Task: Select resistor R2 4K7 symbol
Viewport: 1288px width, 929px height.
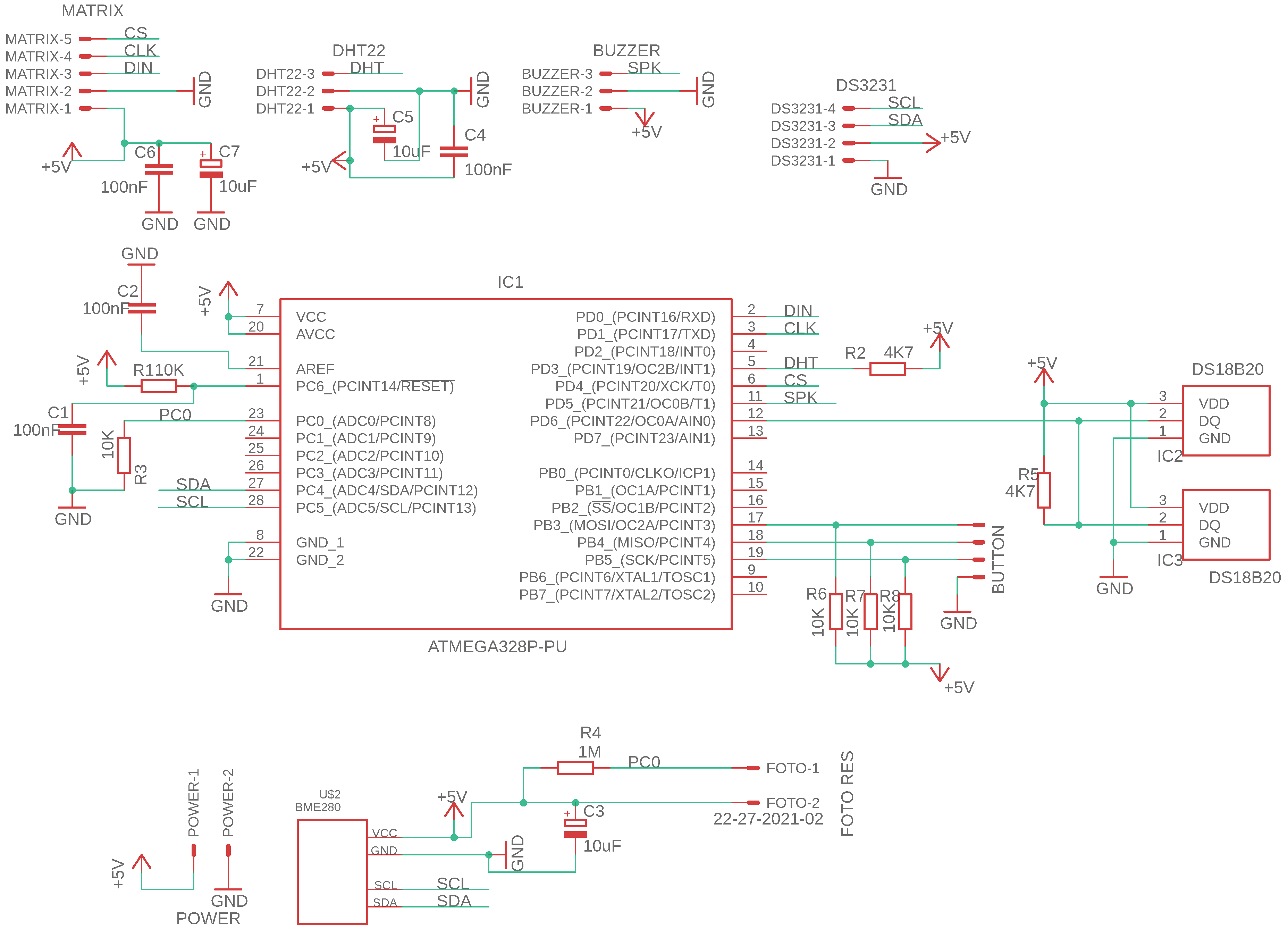Action: (x=887, y=369)
